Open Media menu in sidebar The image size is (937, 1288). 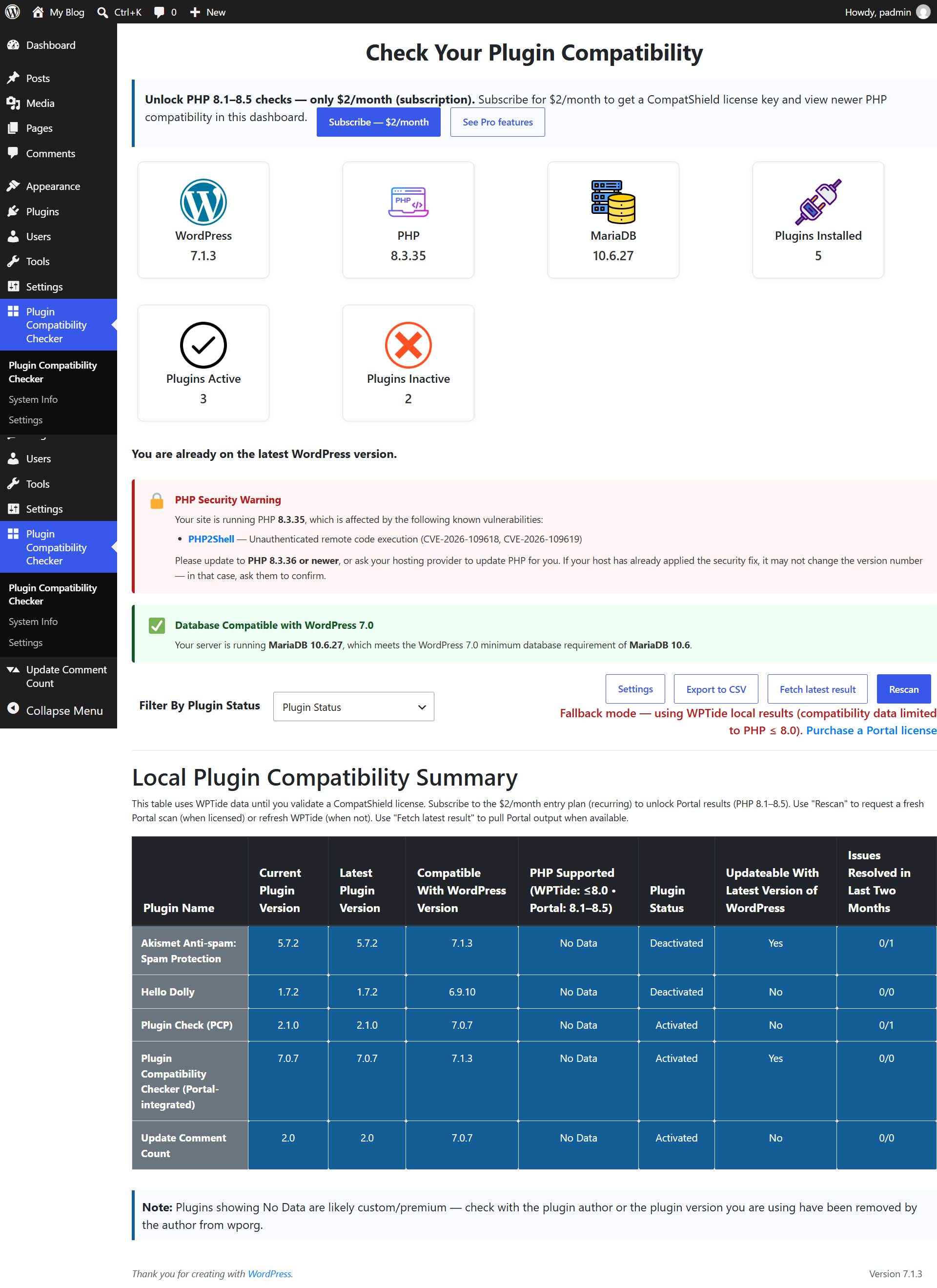point(59,104)
